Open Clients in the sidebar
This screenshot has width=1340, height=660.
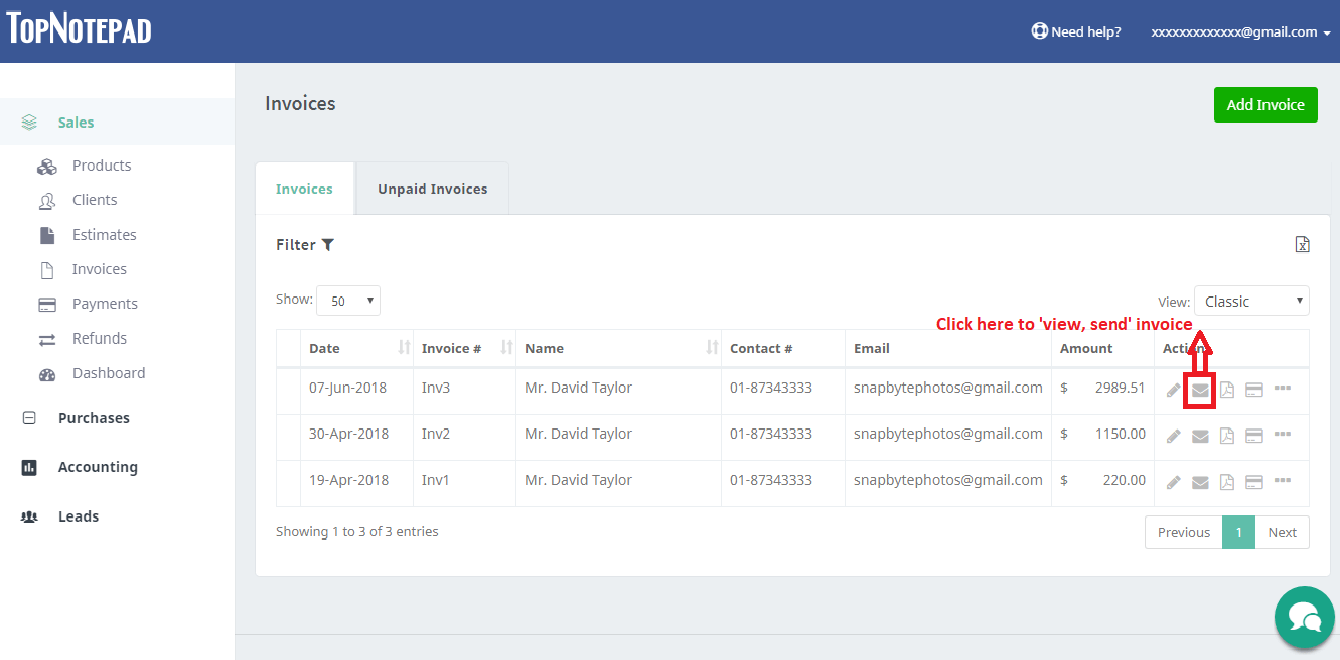[94, 200]
